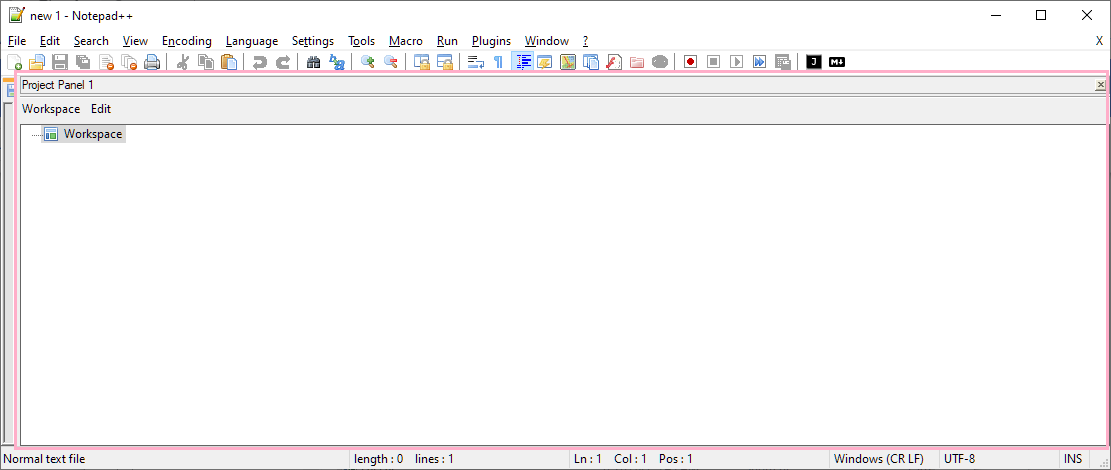Open Project Panel's Edit menu

[x=101, y=109]
